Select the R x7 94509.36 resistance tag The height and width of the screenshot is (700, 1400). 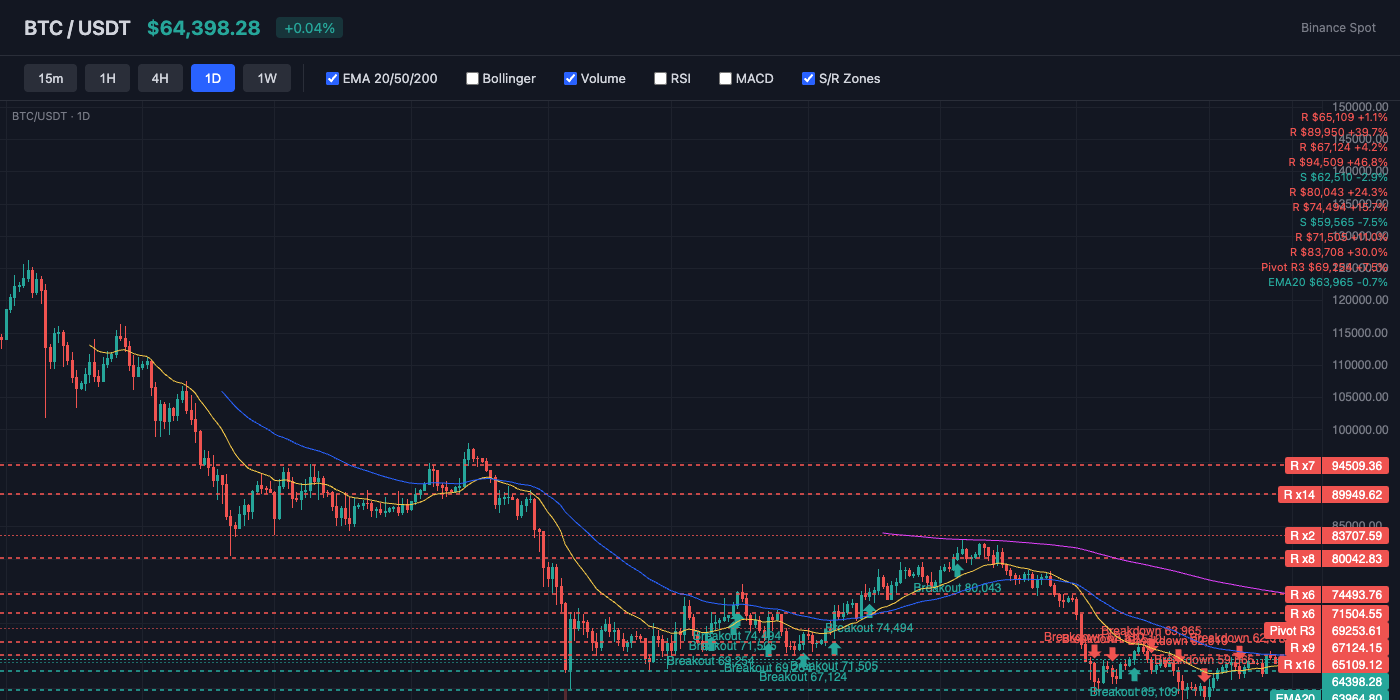1337,465
